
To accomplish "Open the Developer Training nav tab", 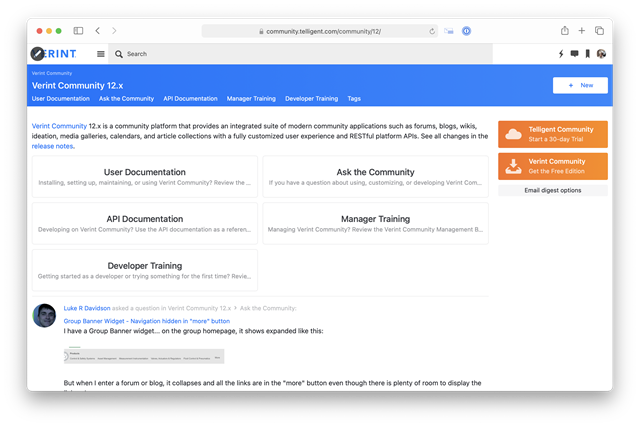I will click(311, 99).
